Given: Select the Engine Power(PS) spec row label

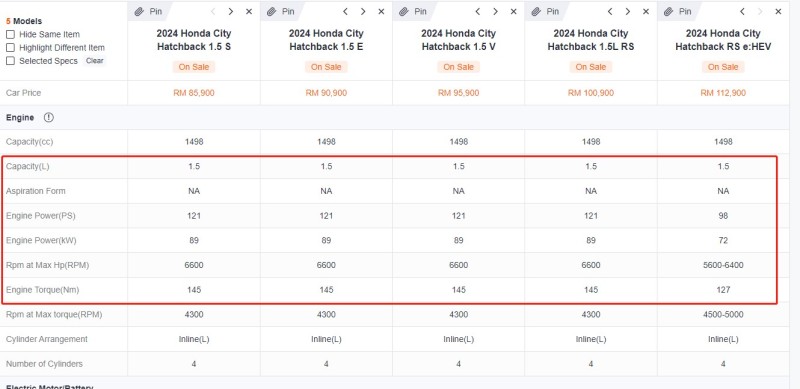Looking at the screenshot, I should (41, 216).
